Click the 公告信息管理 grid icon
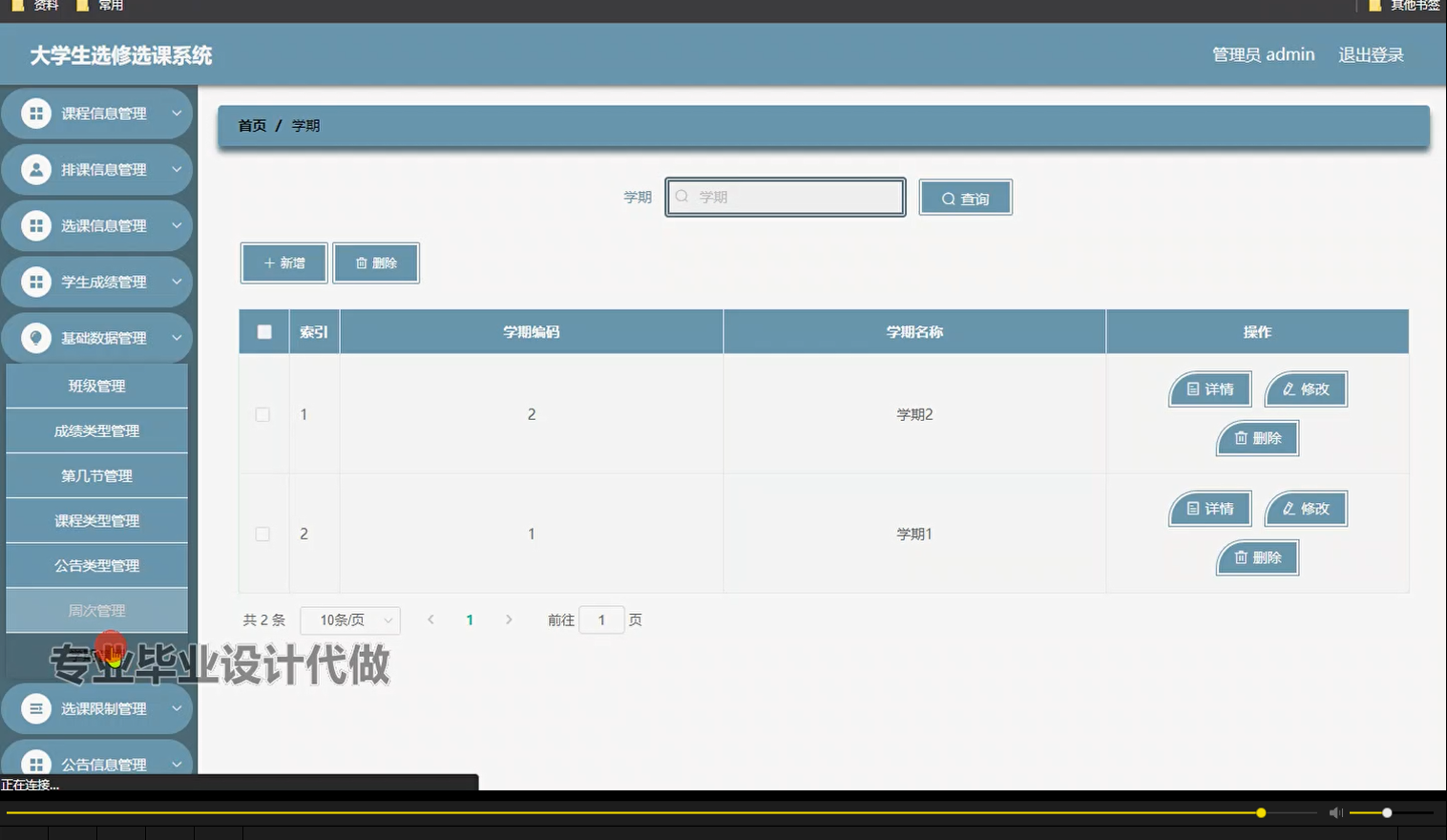Image resolution: width=1447 pixels, height=840 pixels. point(36,764)
